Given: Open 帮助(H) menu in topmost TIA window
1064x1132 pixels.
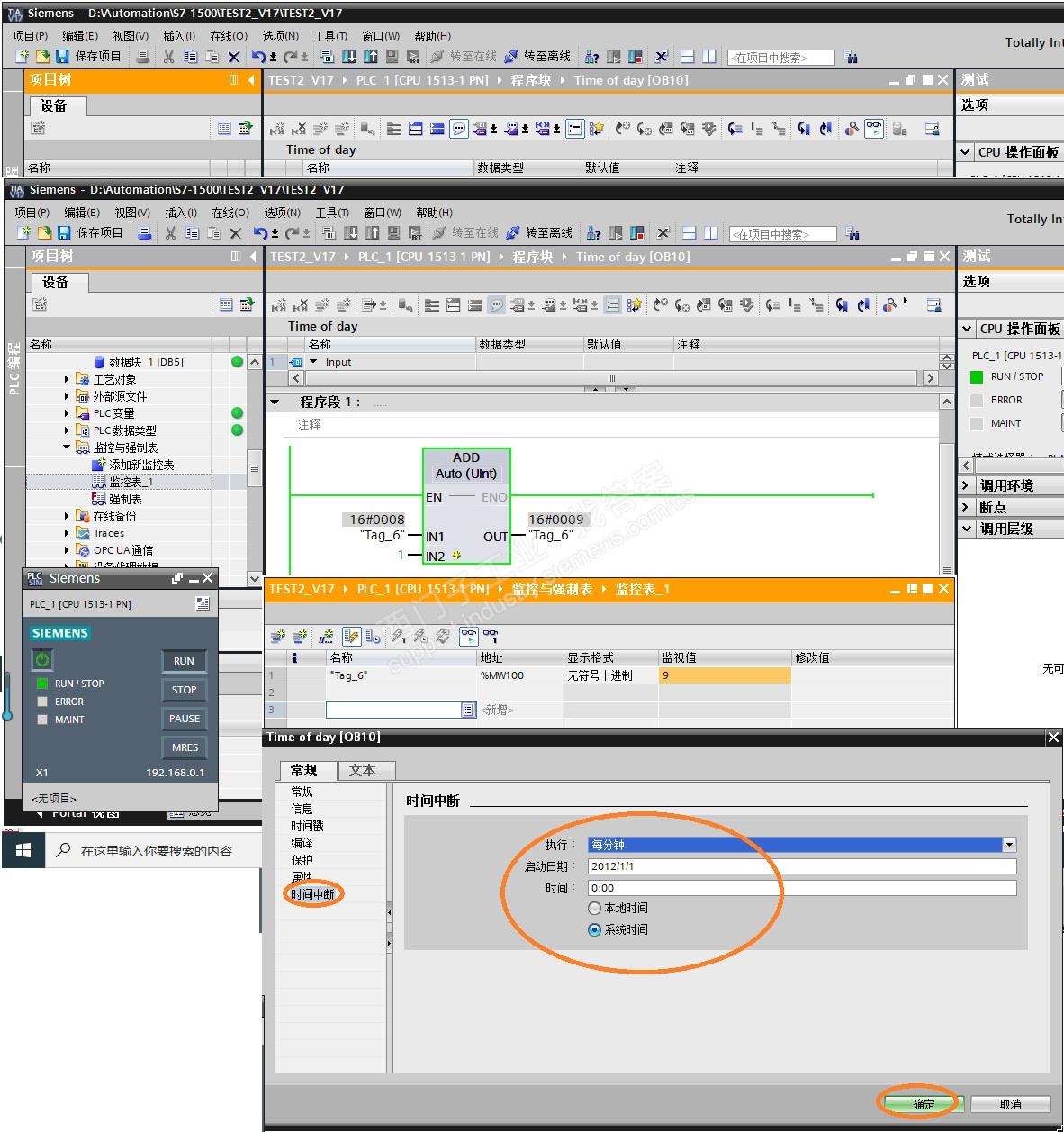Looking at the screenshot, I should pos(433,36).
